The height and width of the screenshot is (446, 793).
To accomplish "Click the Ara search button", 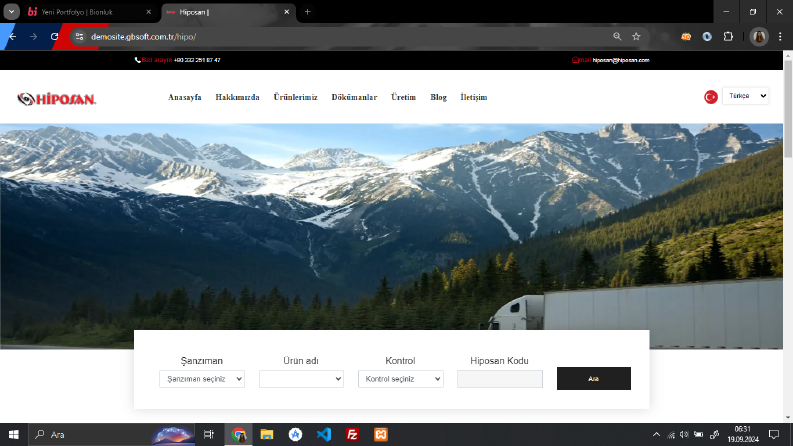I will click(x=594, y=378).
